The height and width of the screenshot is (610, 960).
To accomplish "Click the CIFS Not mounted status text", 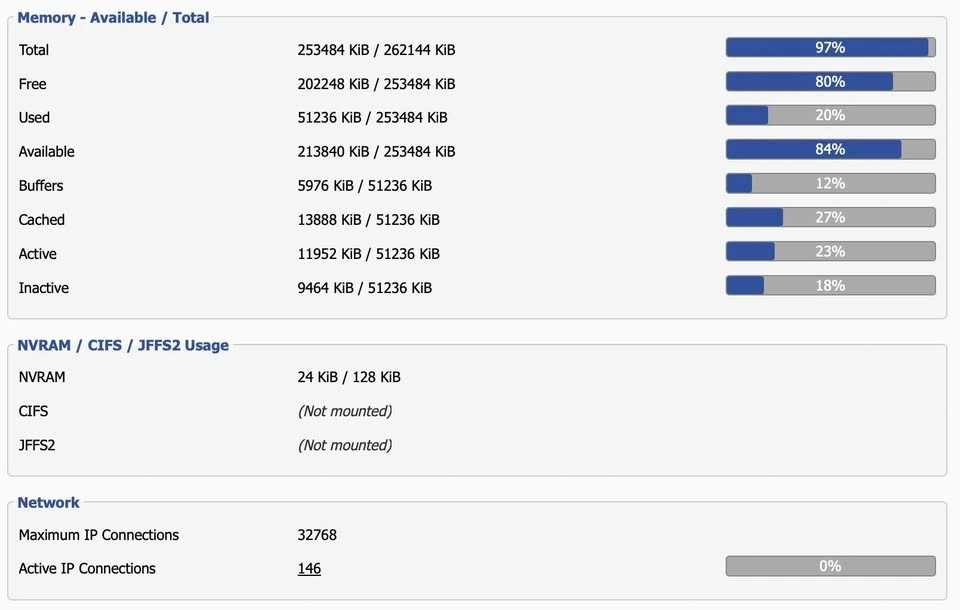I will [345, 412].
